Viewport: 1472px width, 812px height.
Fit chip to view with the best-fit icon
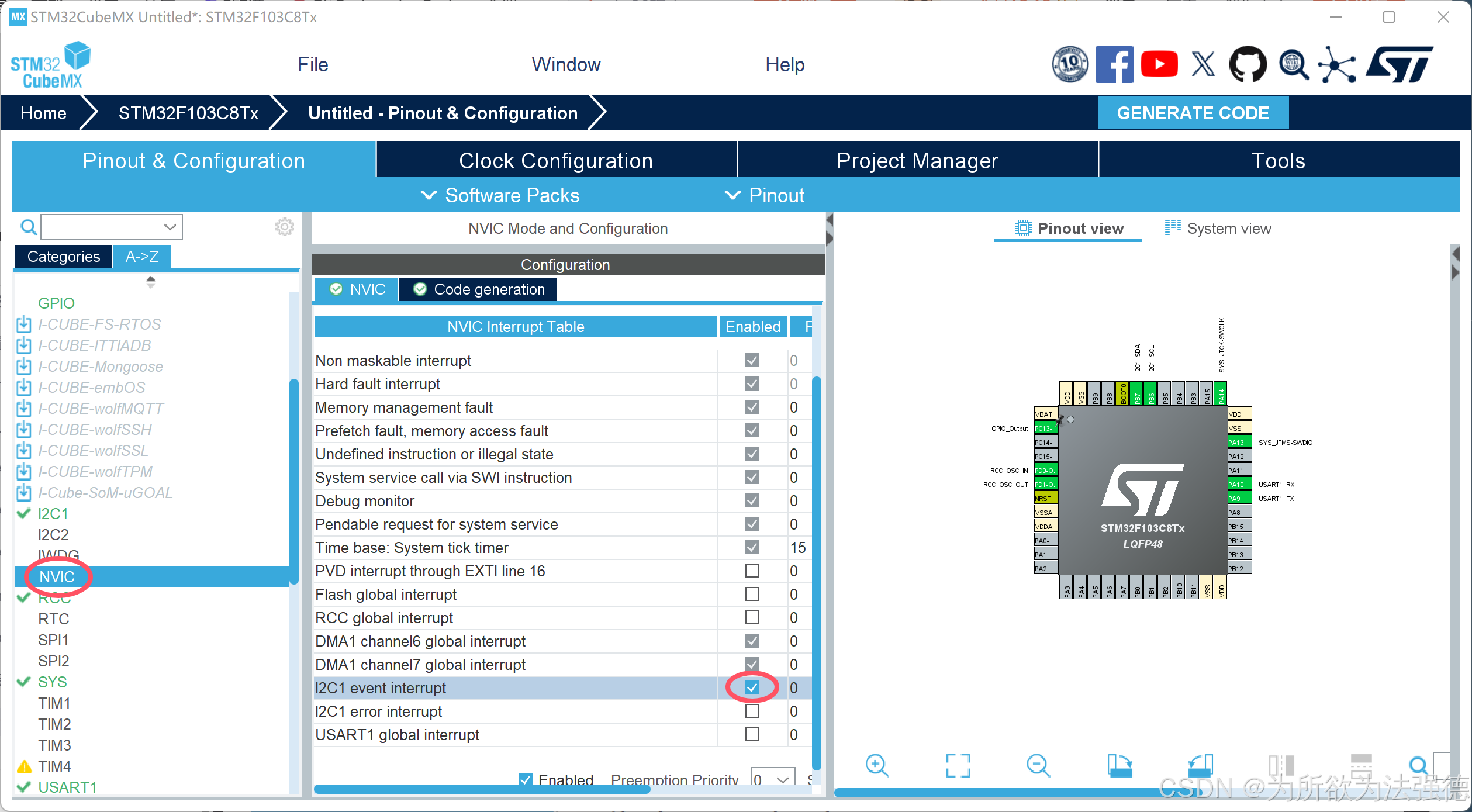(x=958, y=765)
